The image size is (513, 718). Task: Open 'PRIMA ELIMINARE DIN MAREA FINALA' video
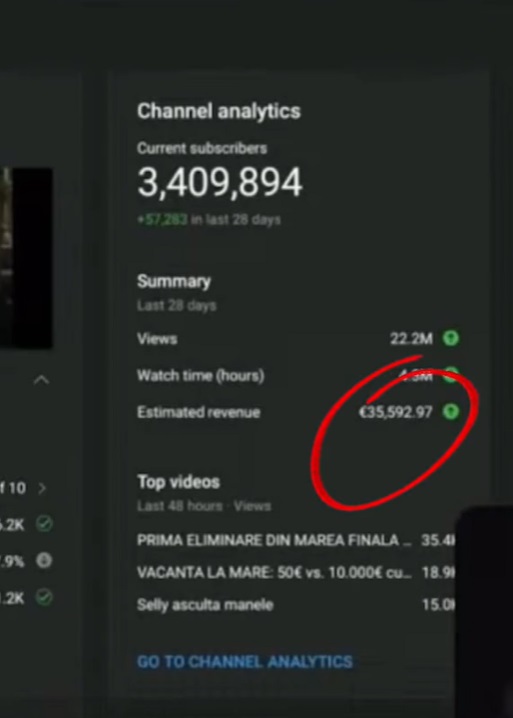(x=274, y=540)
